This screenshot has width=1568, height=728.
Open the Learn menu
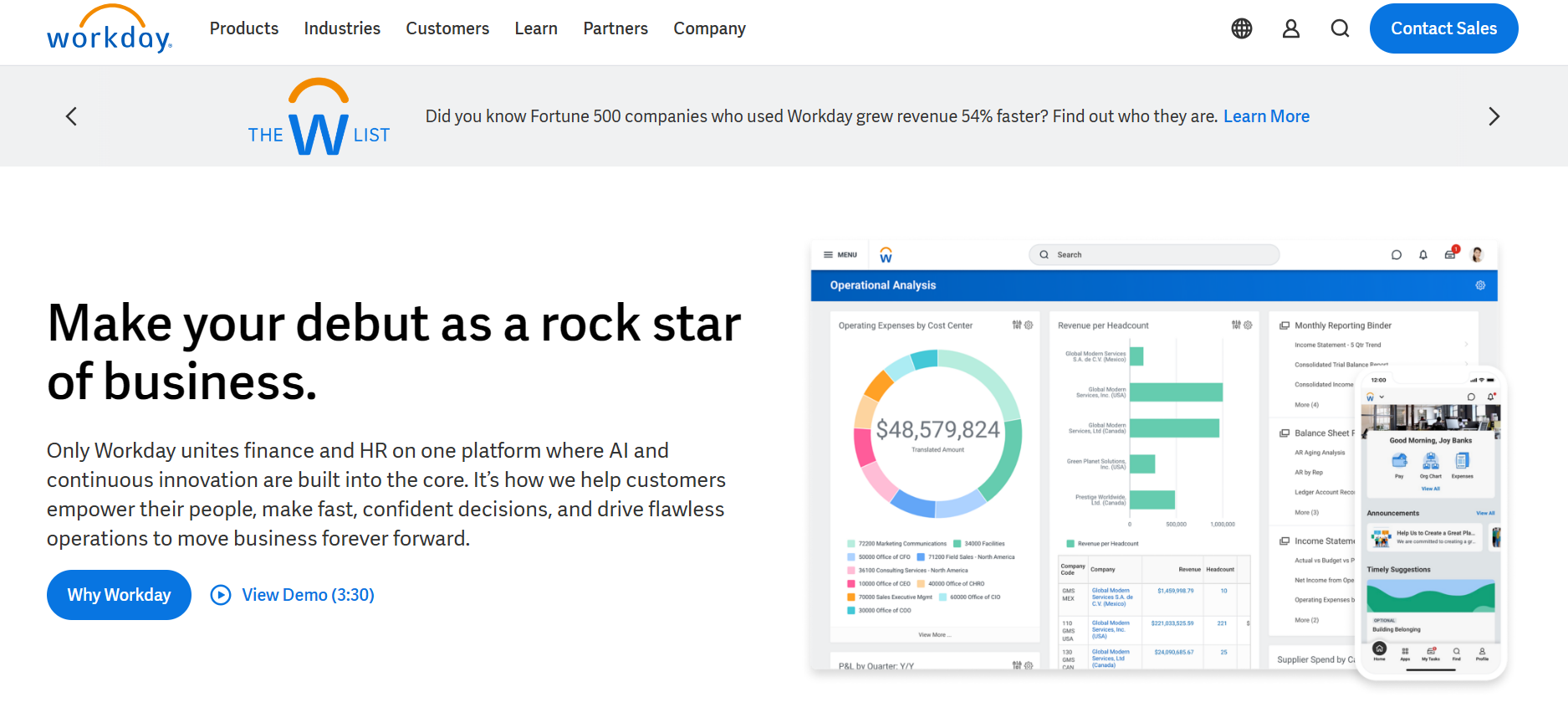point(536,28)
